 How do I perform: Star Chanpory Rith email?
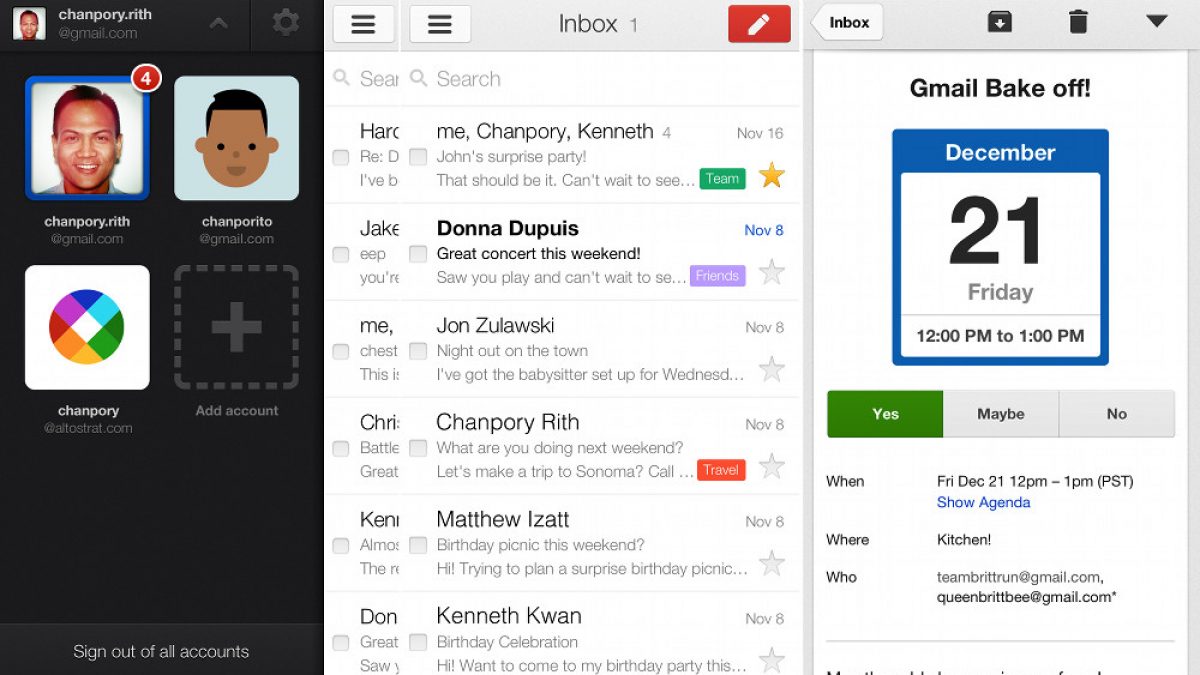771,466
